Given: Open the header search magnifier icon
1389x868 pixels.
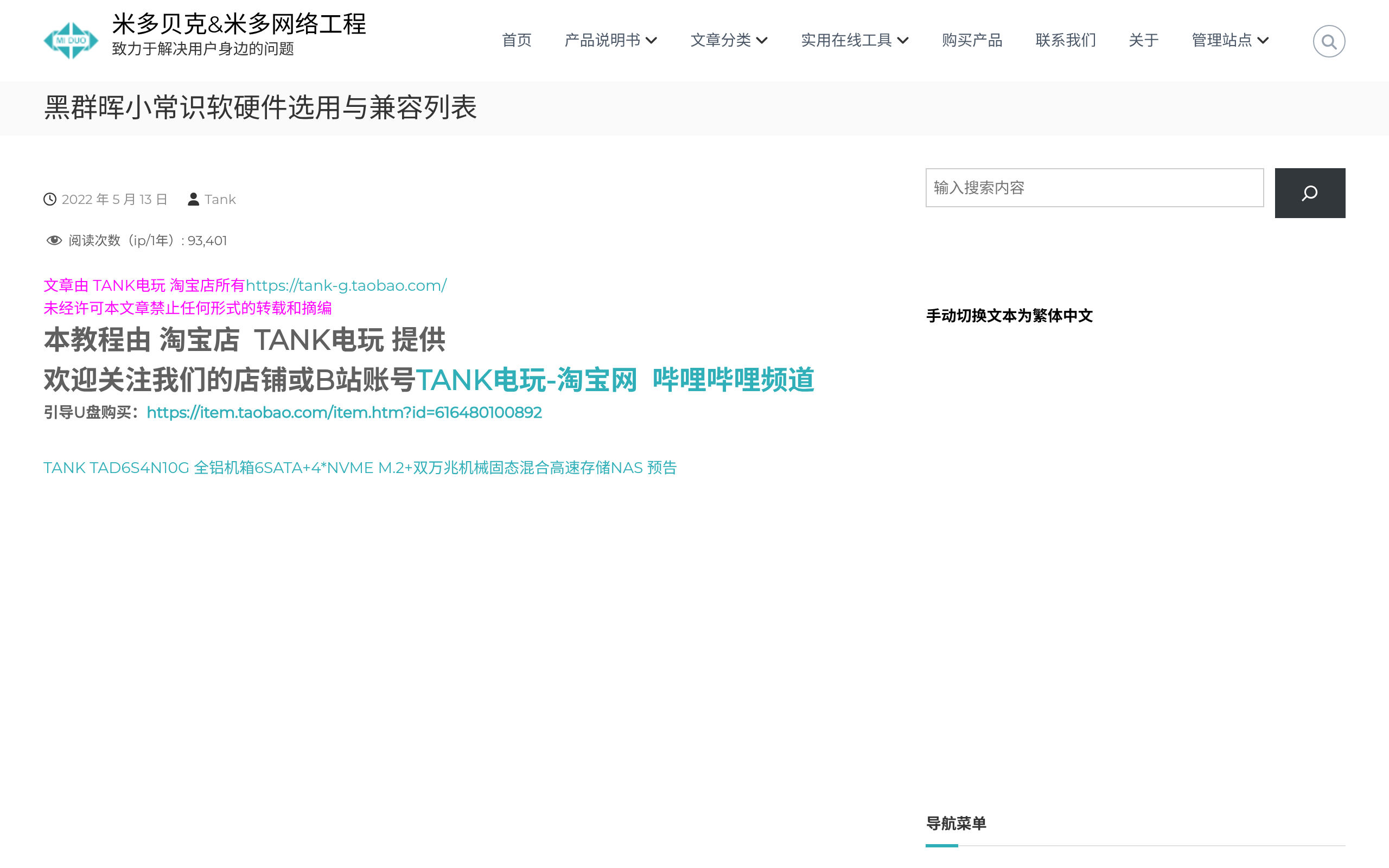Looking at the screenshot, I should point(1329,41).
